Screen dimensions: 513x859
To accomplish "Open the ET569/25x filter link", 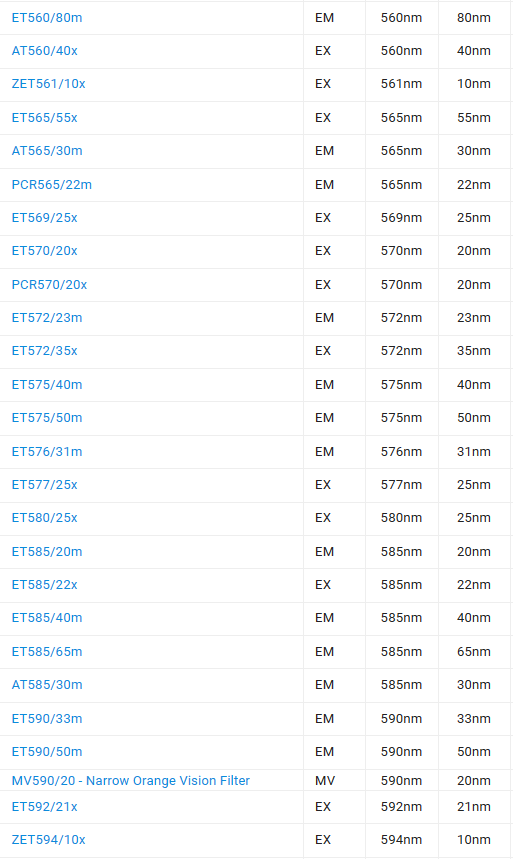I will coord(44,217).
